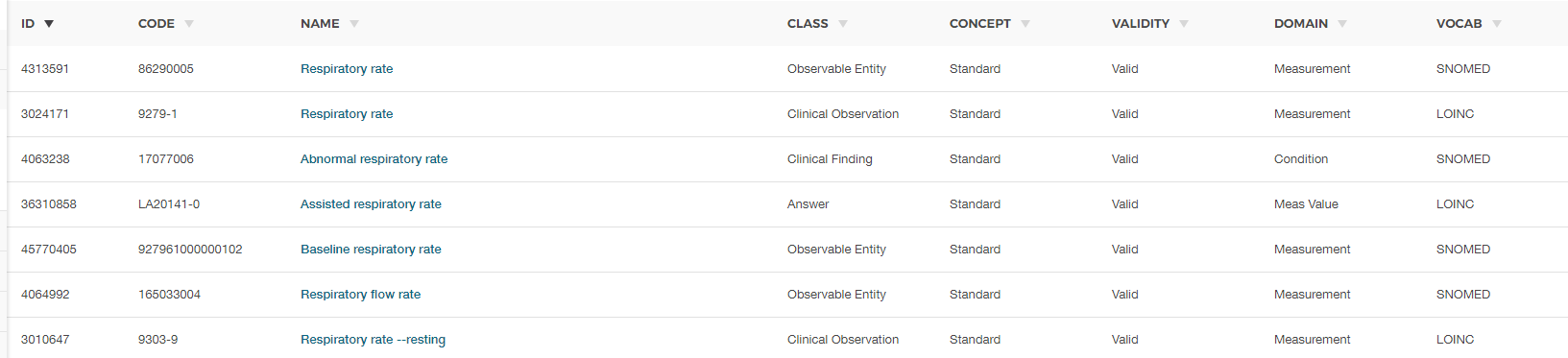Image resolution: width=1568 pixels, height=358 pixels.
Task: Open Baseline respiratory rate concept
Action: (x=371, y=250)
